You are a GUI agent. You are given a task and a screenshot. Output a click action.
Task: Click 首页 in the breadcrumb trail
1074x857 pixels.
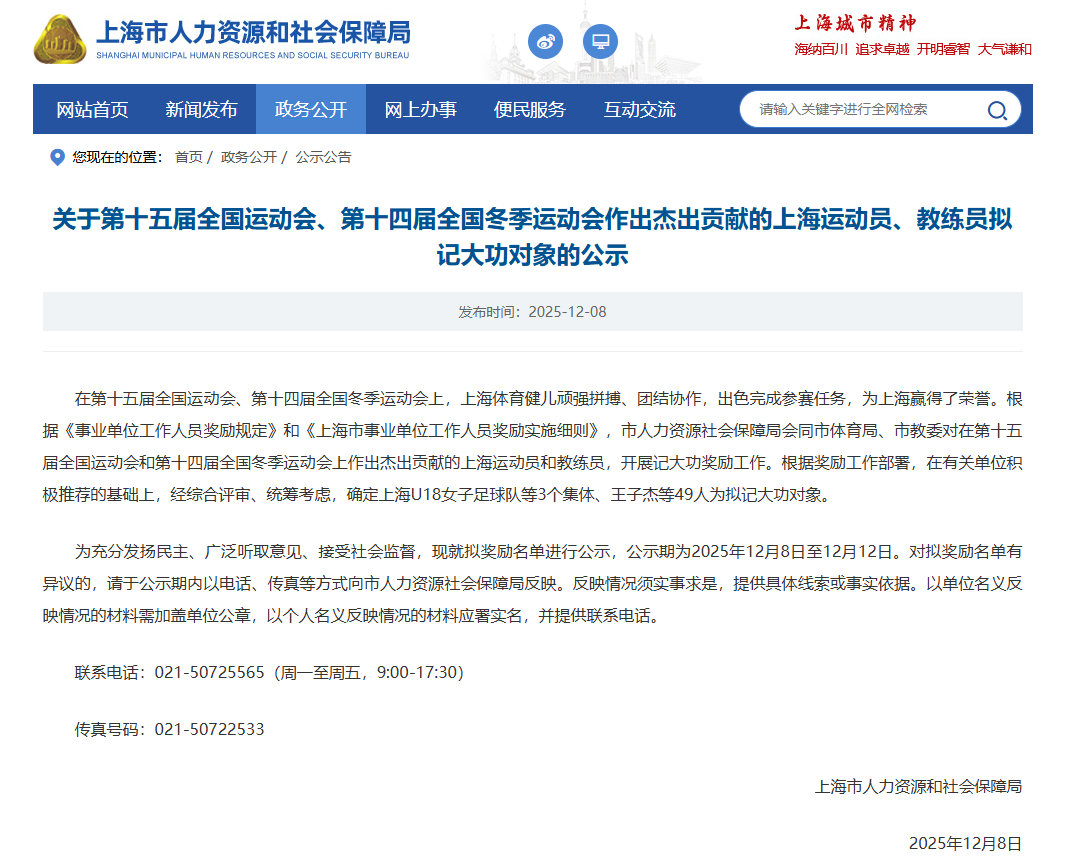point(188,157)
